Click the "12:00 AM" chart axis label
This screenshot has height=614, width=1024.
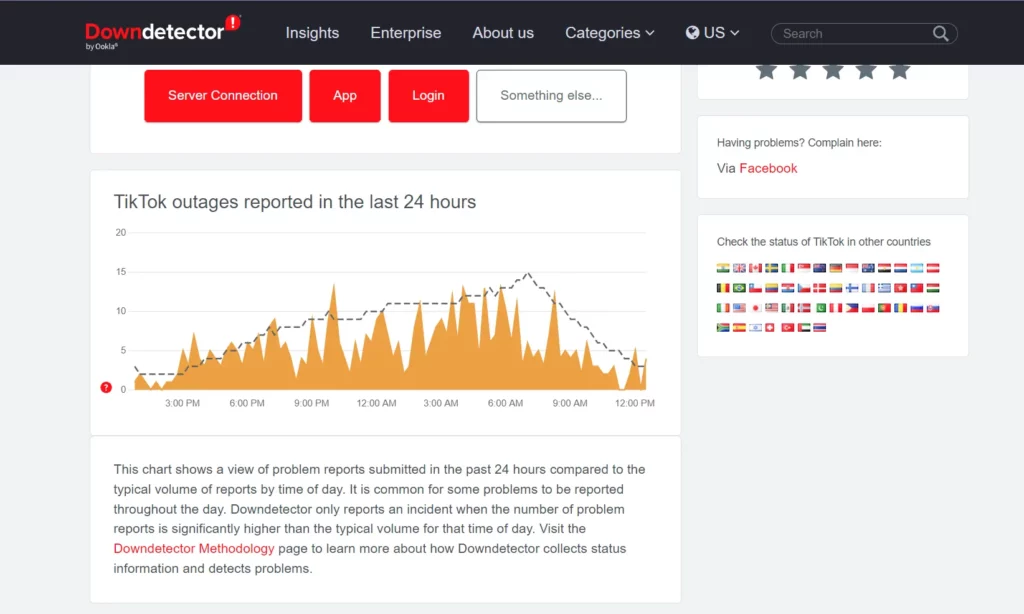pyautogui.click(x=376, y=403)
